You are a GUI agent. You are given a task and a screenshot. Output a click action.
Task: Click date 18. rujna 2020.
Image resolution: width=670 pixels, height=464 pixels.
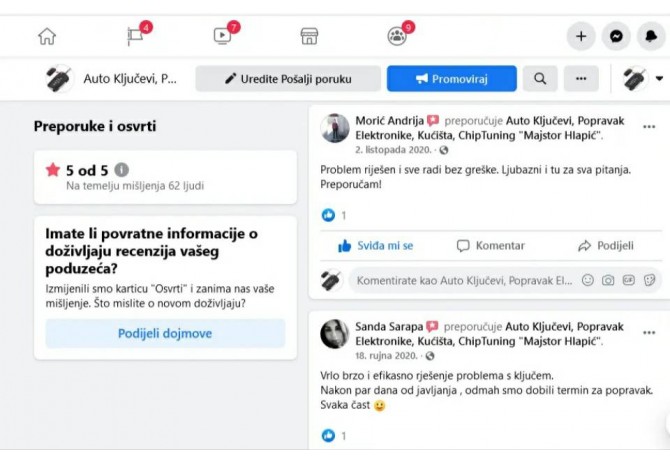(386, 356)
